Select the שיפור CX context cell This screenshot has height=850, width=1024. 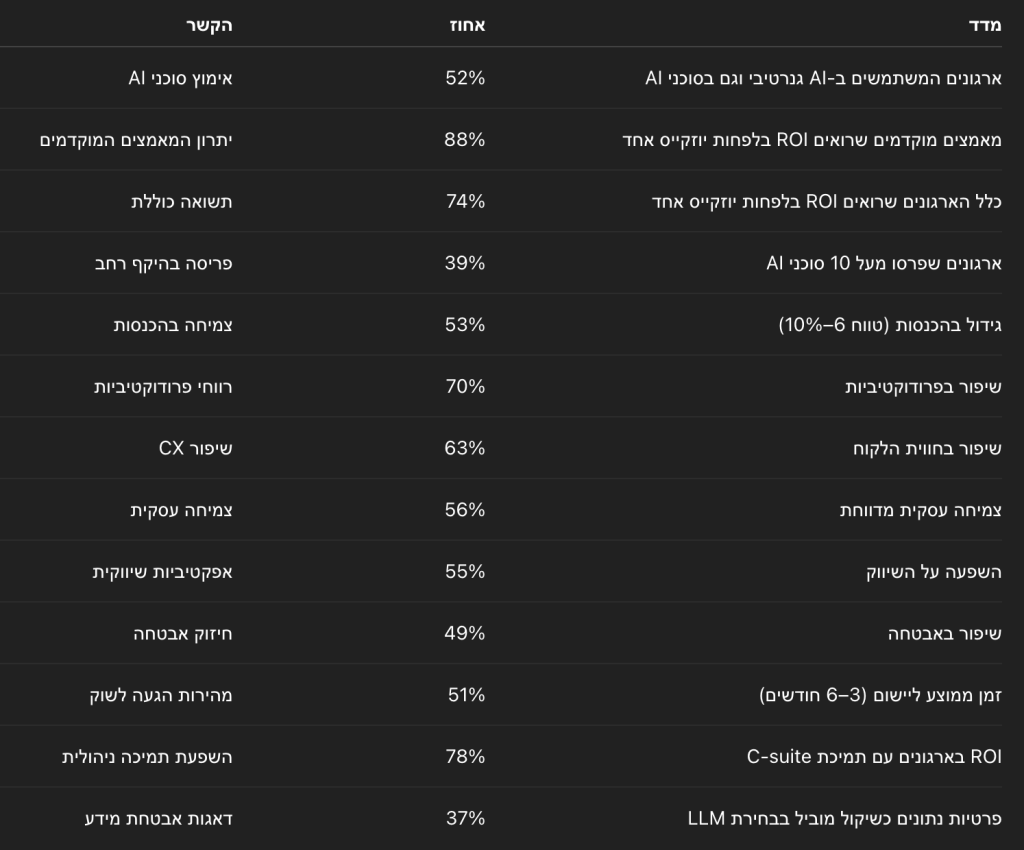pyautogui.click(x=195, y=448)
